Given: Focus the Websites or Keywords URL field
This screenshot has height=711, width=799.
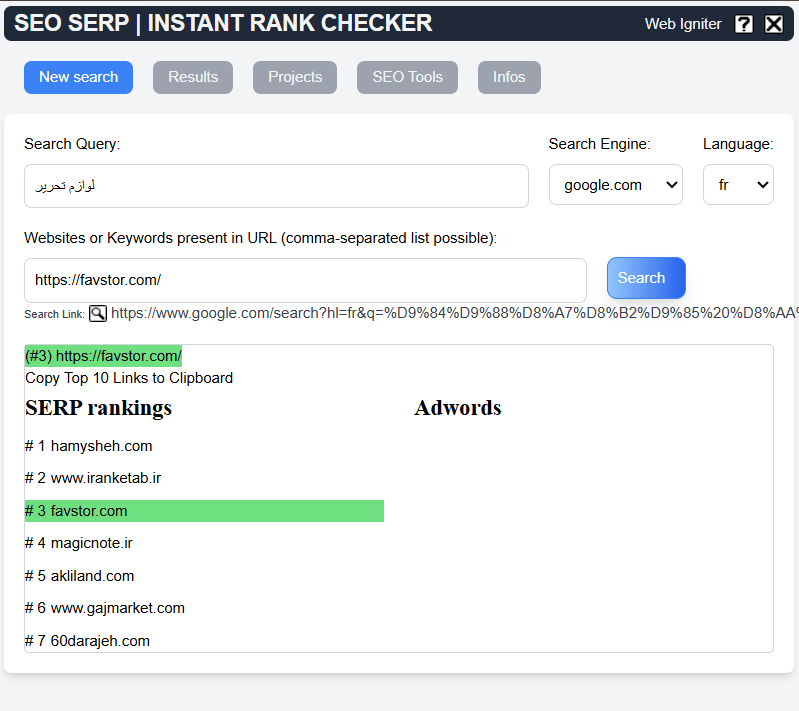Looking at the screenshot, I should [305, 280].
